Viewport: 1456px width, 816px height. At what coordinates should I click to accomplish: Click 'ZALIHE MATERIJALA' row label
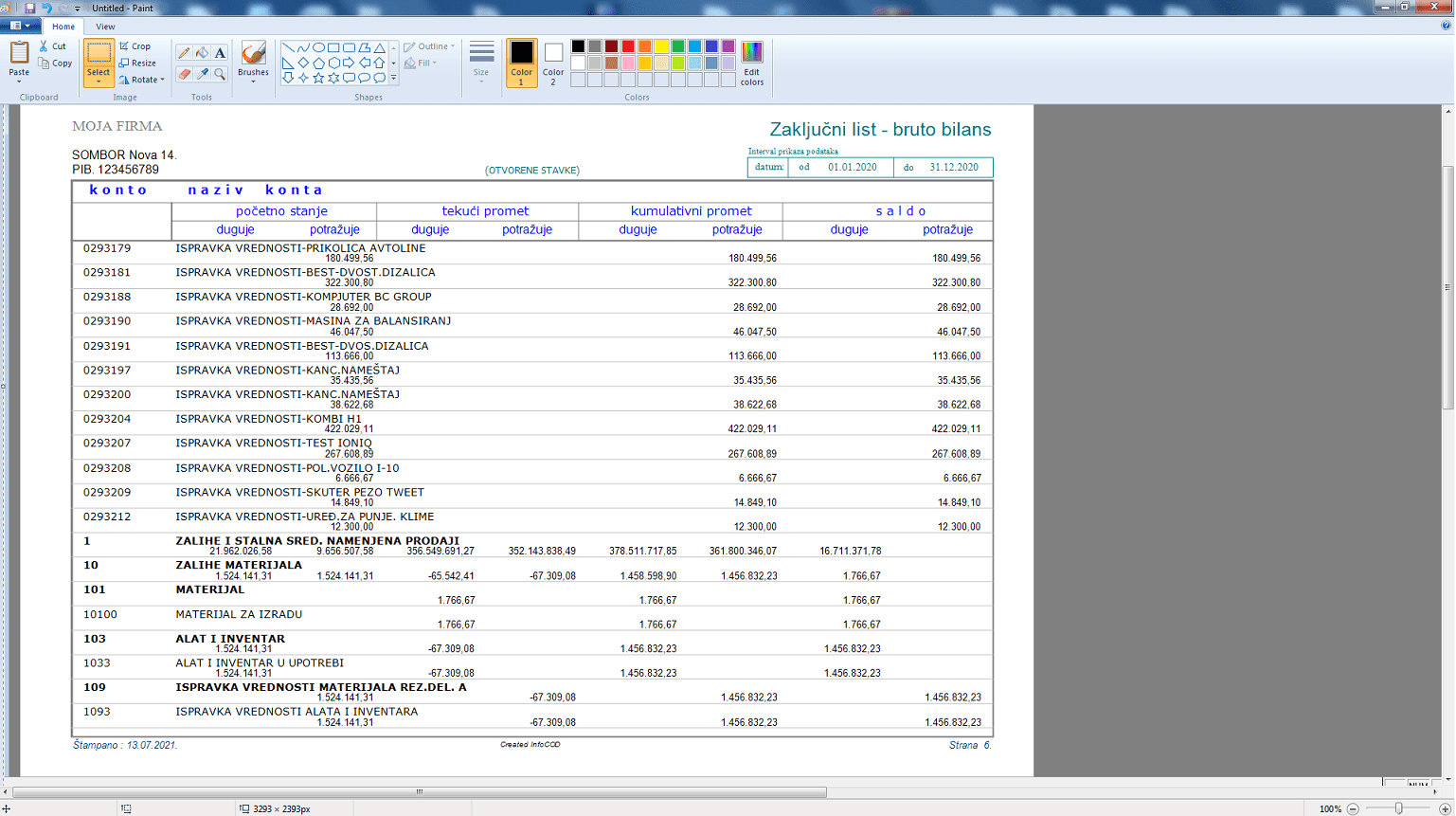click(239, 565)
